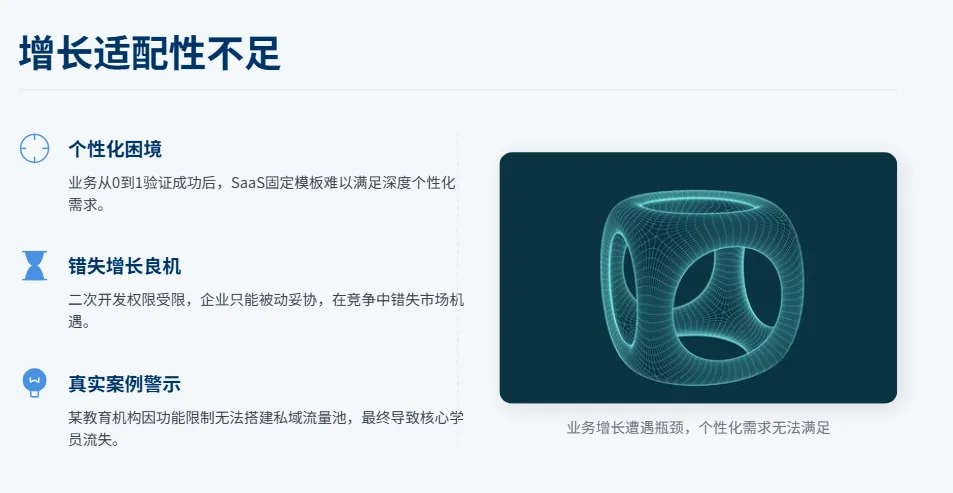953x493 pixels.
Task: Click the dashed vertical divider line
Action: click(458, 289)
